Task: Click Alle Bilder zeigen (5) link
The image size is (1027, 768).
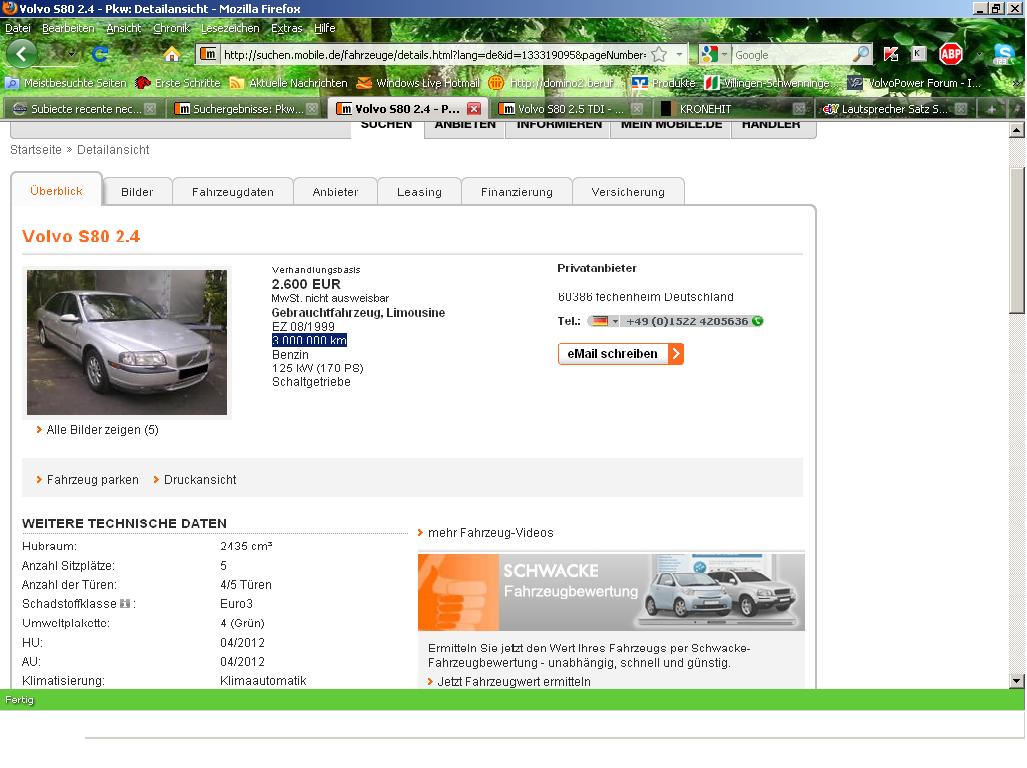Action: pyautogui.click(x=102, y=430)
